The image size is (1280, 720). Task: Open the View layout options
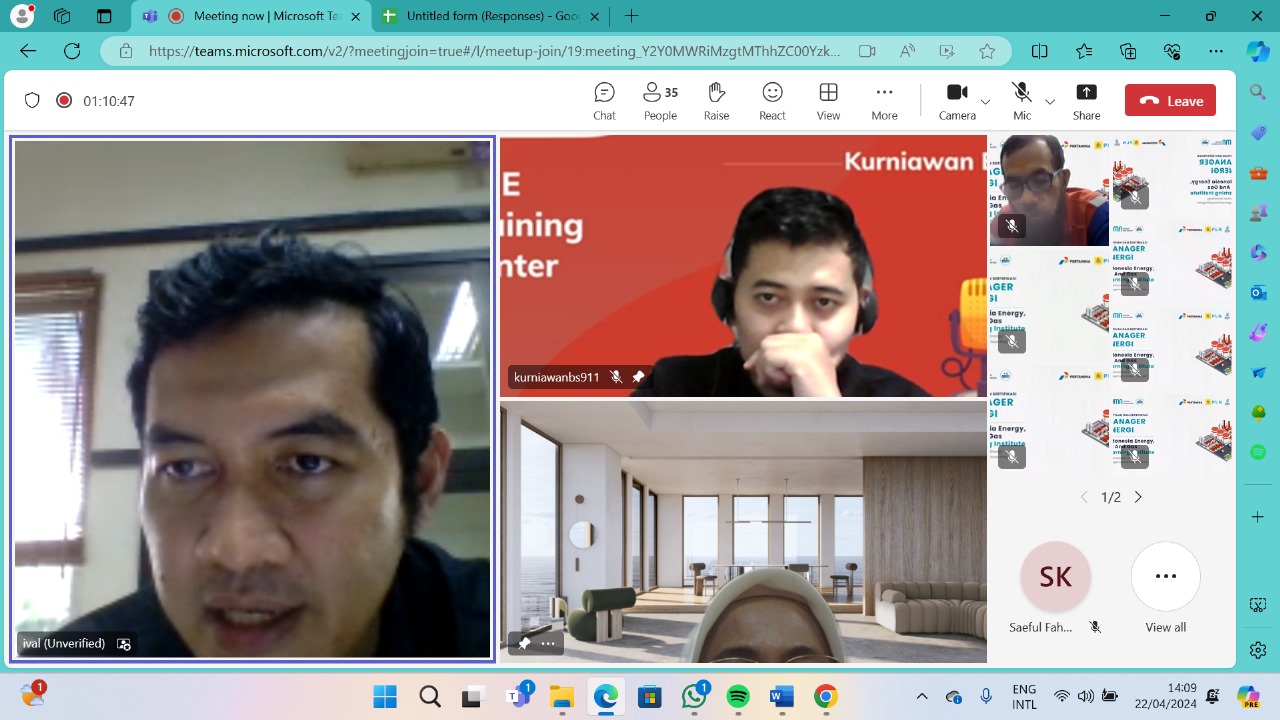pos(828,101)
